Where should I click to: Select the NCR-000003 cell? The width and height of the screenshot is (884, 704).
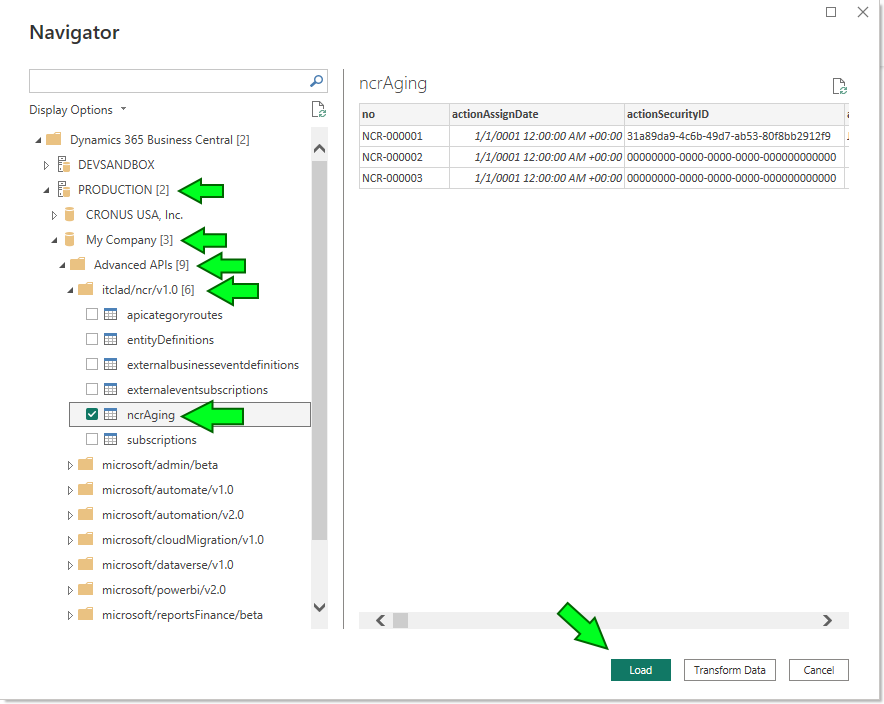[x=404, y=178]
